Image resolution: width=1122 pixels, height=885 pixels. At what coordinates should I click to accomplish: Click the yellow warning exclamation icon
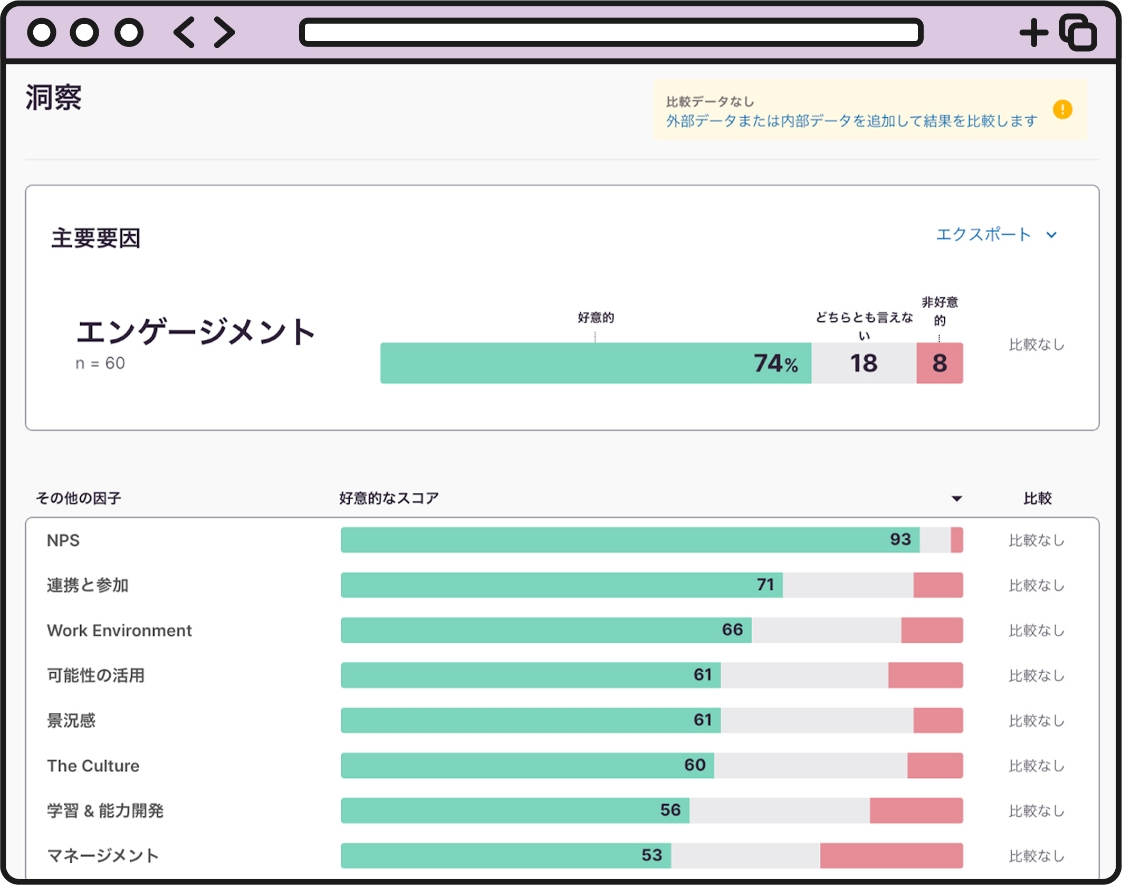coord(1062,110)
